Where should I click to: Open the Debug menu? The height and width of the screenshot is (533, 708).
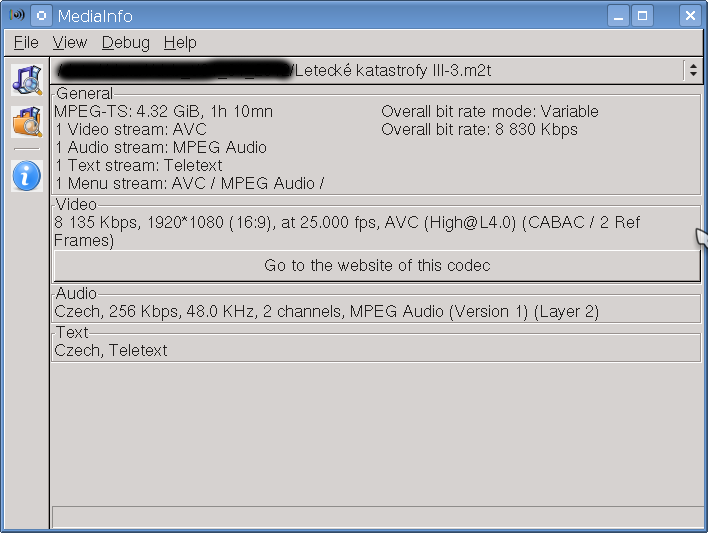pyautogui.click(x=126, y=42)
